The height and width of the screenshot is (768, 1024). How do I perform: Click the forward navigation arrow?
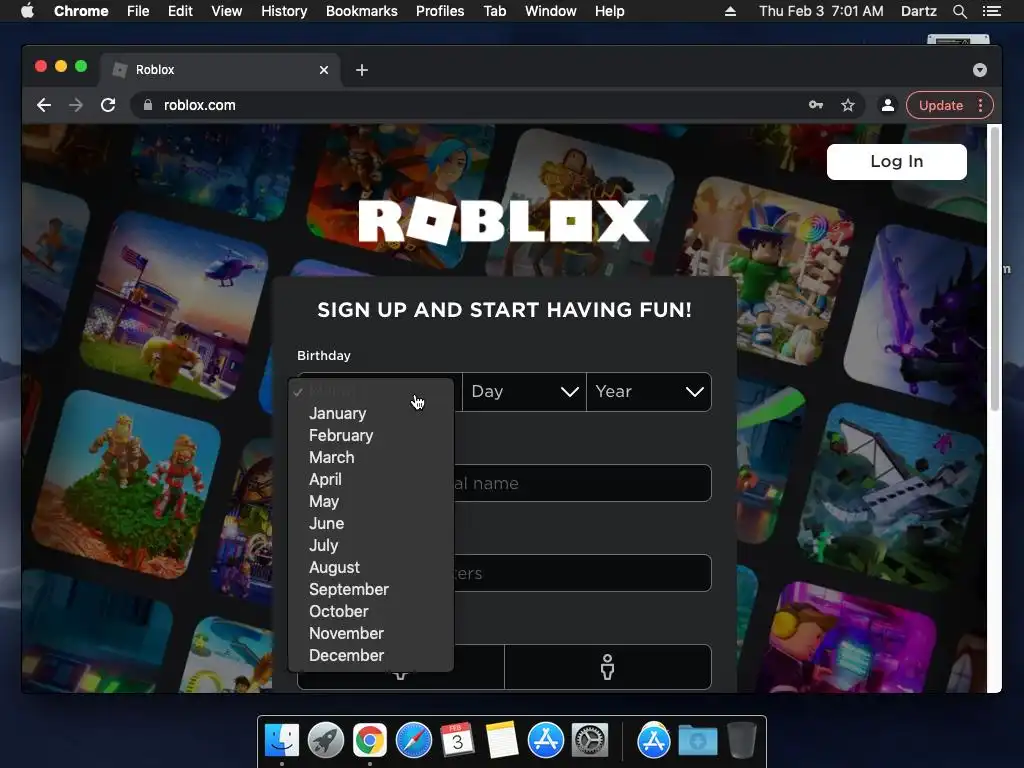tap(76, 105)
